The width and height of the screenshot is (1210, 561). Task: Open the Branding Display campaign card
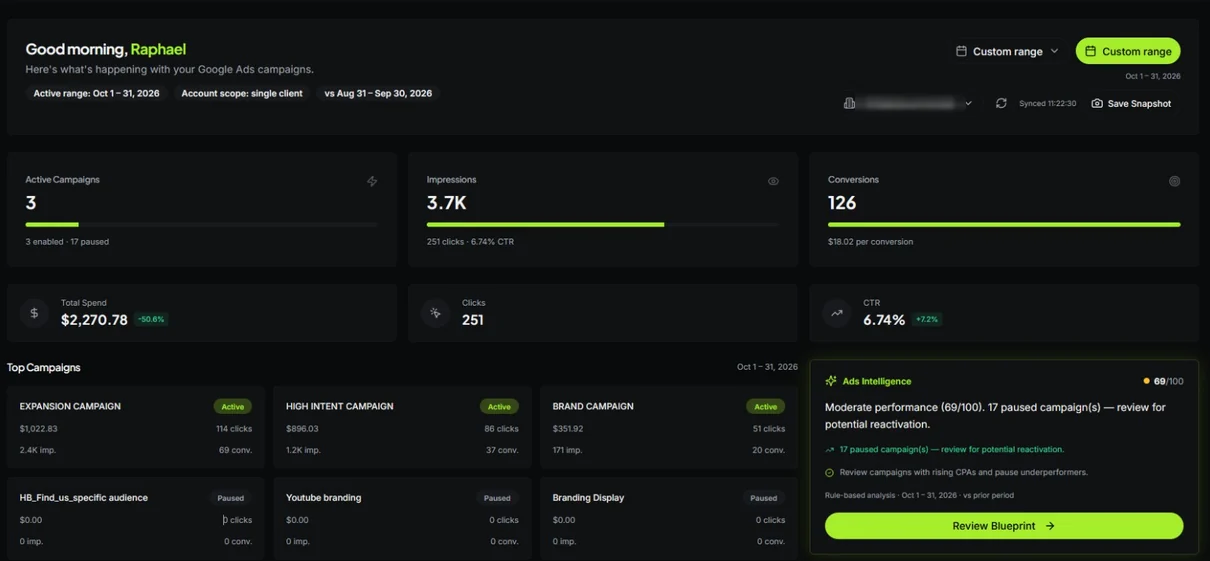tap(669, 518)
